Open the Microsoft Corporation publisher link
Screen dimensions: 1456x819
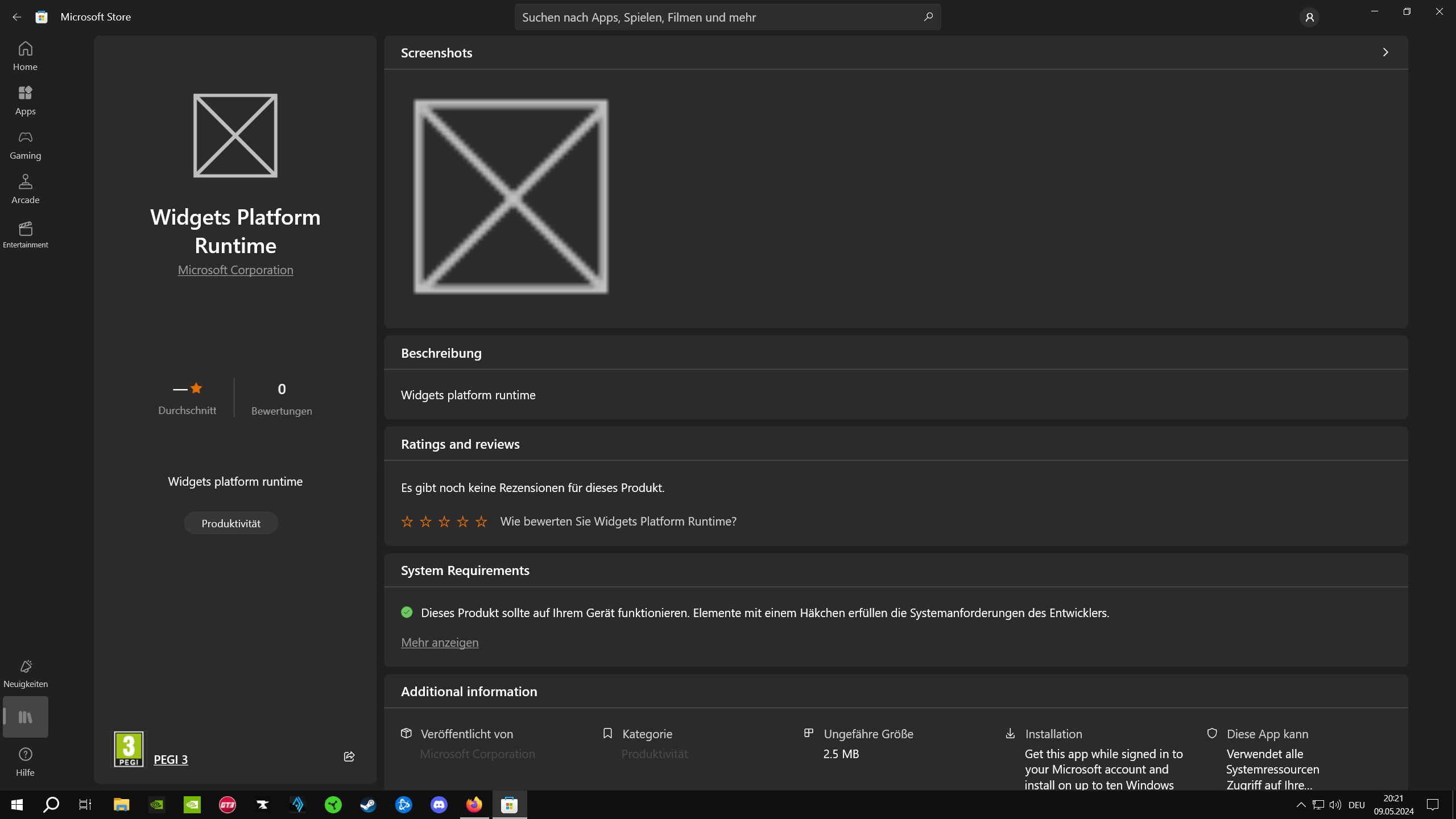click(235, 270)
